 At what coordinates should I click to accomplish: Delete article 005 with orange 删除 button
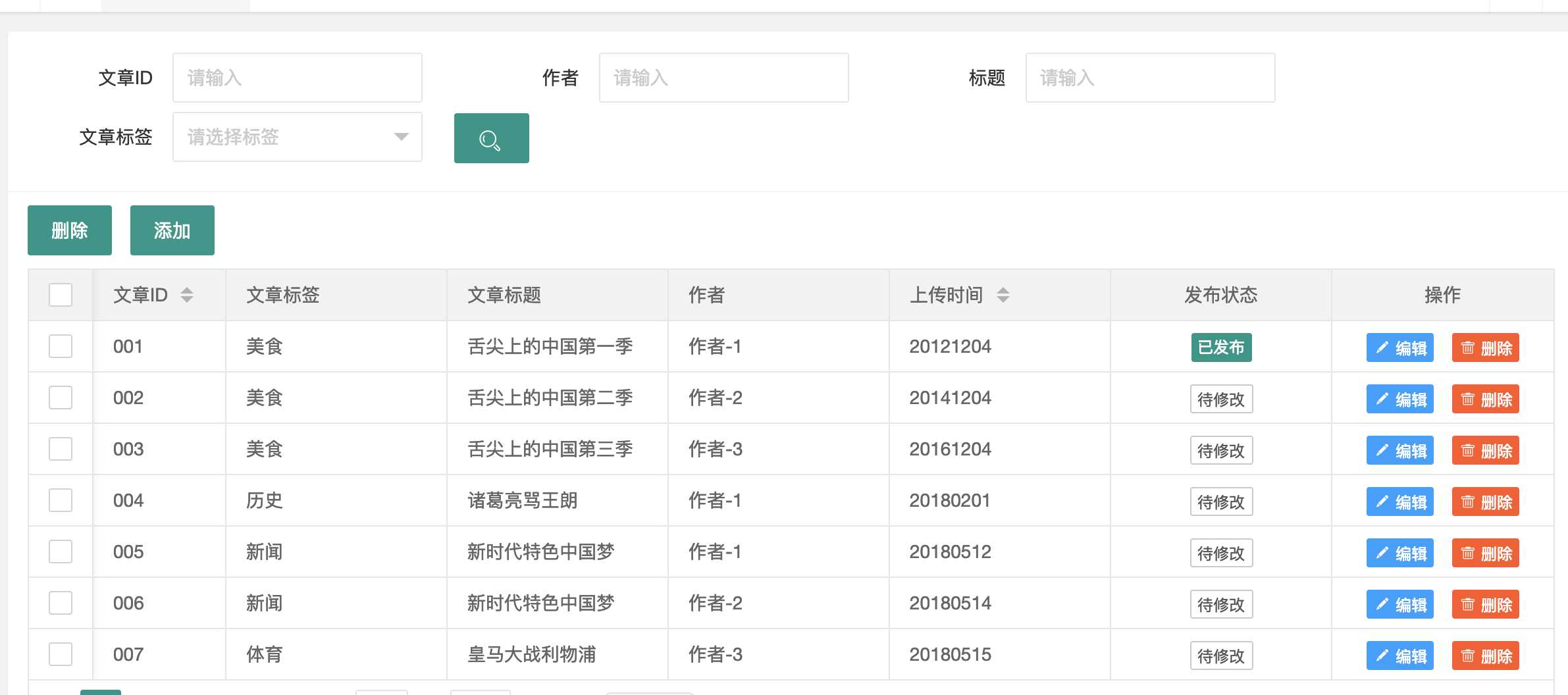[x=1486, y=553]
